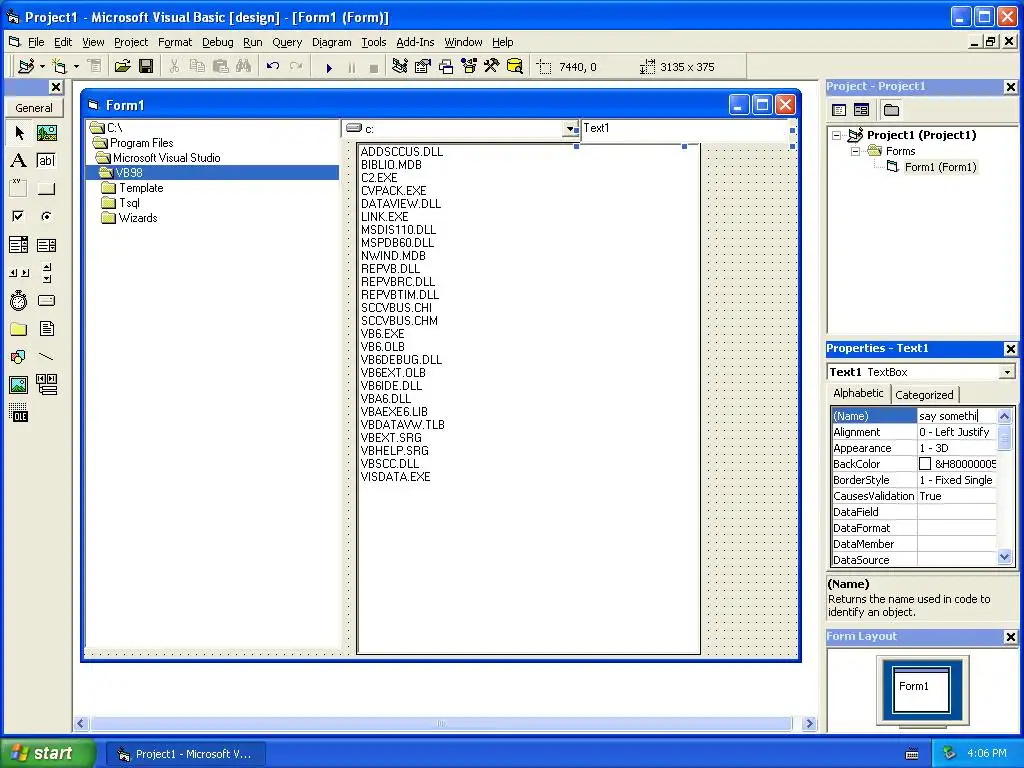Image resolution: width=1024 pixels, height=768 pixels.
Task: Select the DriveListBox control tool
Action: pos(46,301)
